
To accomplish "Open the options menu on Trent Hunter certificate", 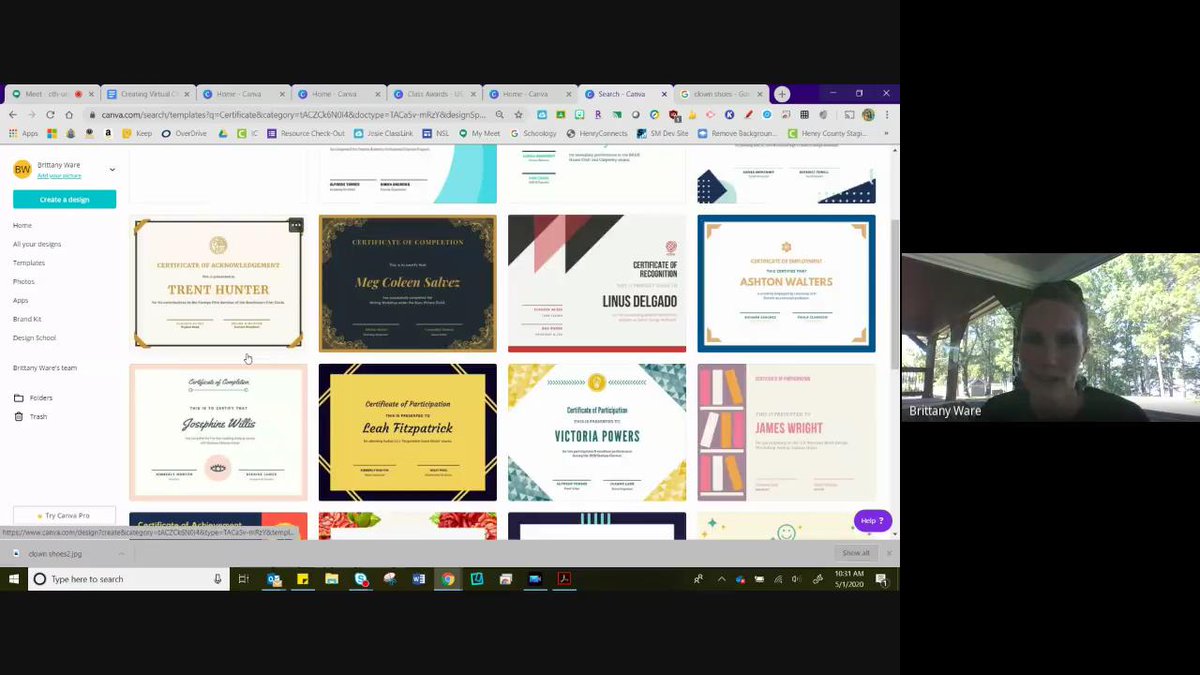I will pos(296,225).
